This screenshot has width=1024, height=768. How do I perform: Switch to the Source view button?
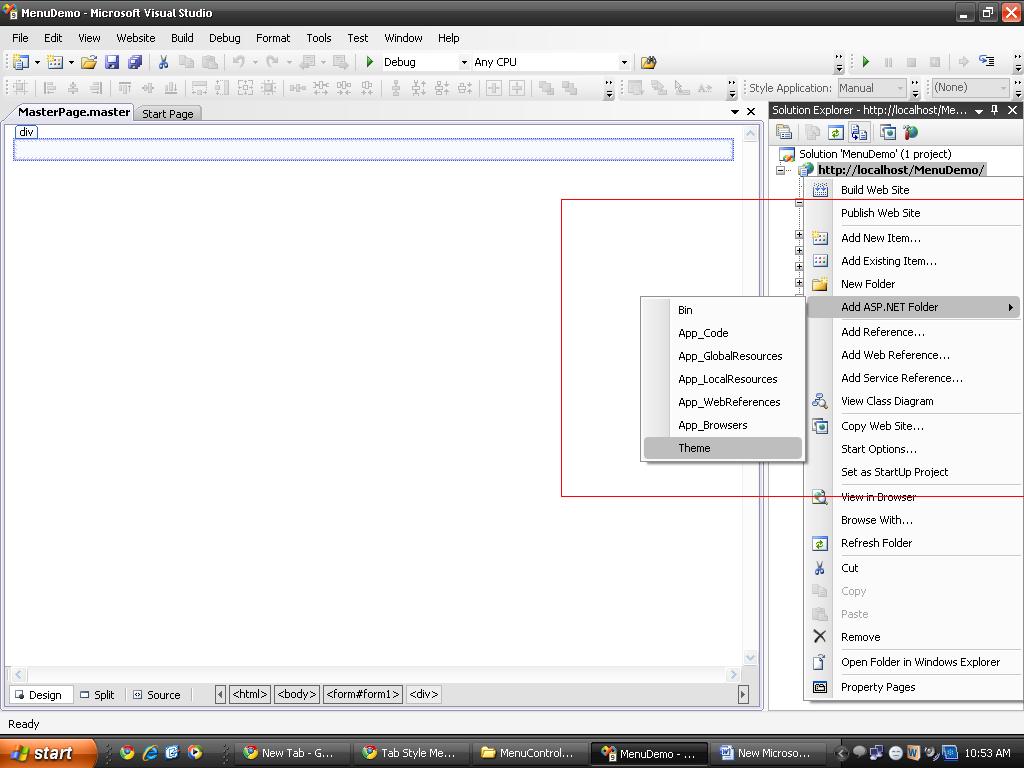pos(157,695)
